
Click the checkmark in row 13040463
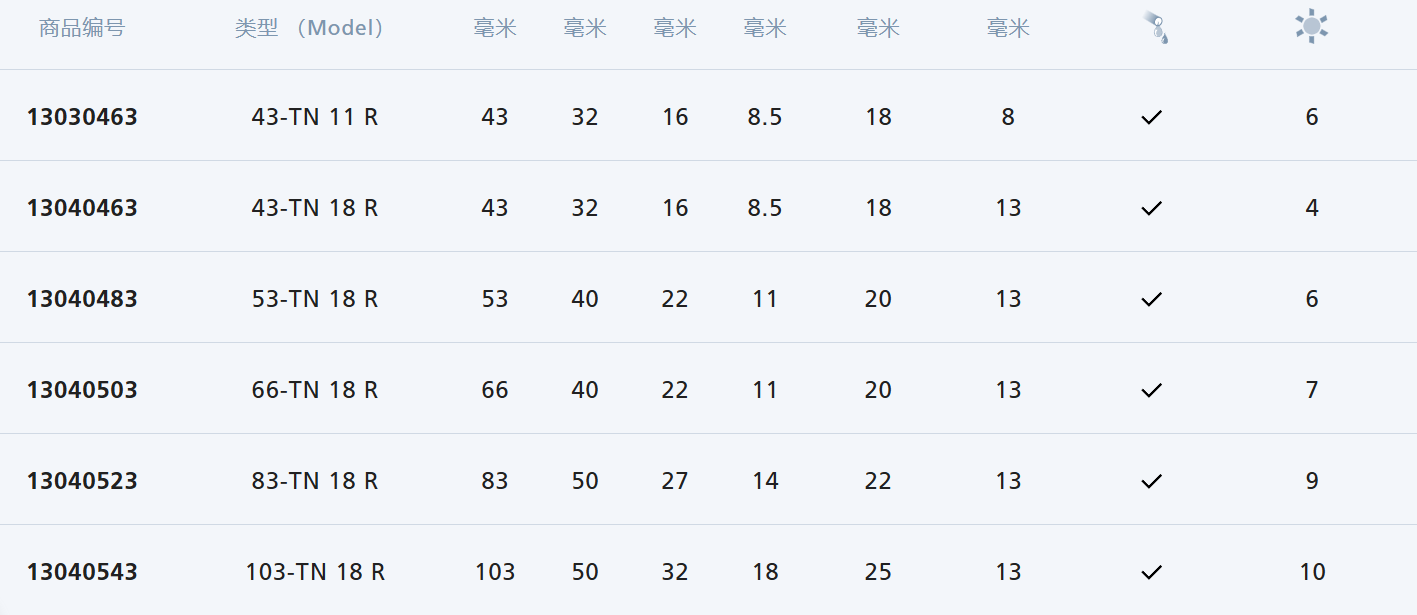pos(1152,209)
